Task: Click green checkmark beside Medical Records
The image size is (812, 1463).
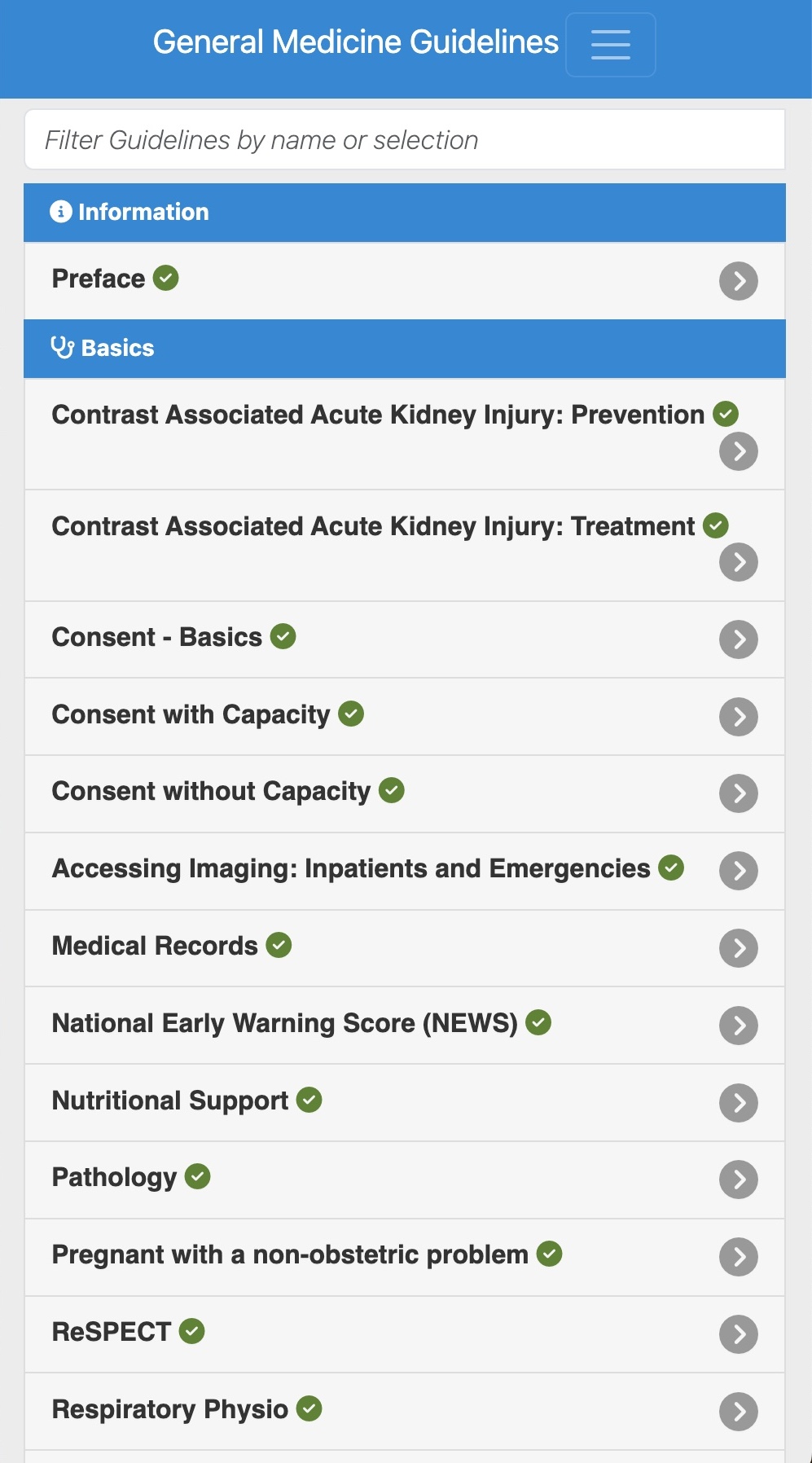Action: (279, 945)
